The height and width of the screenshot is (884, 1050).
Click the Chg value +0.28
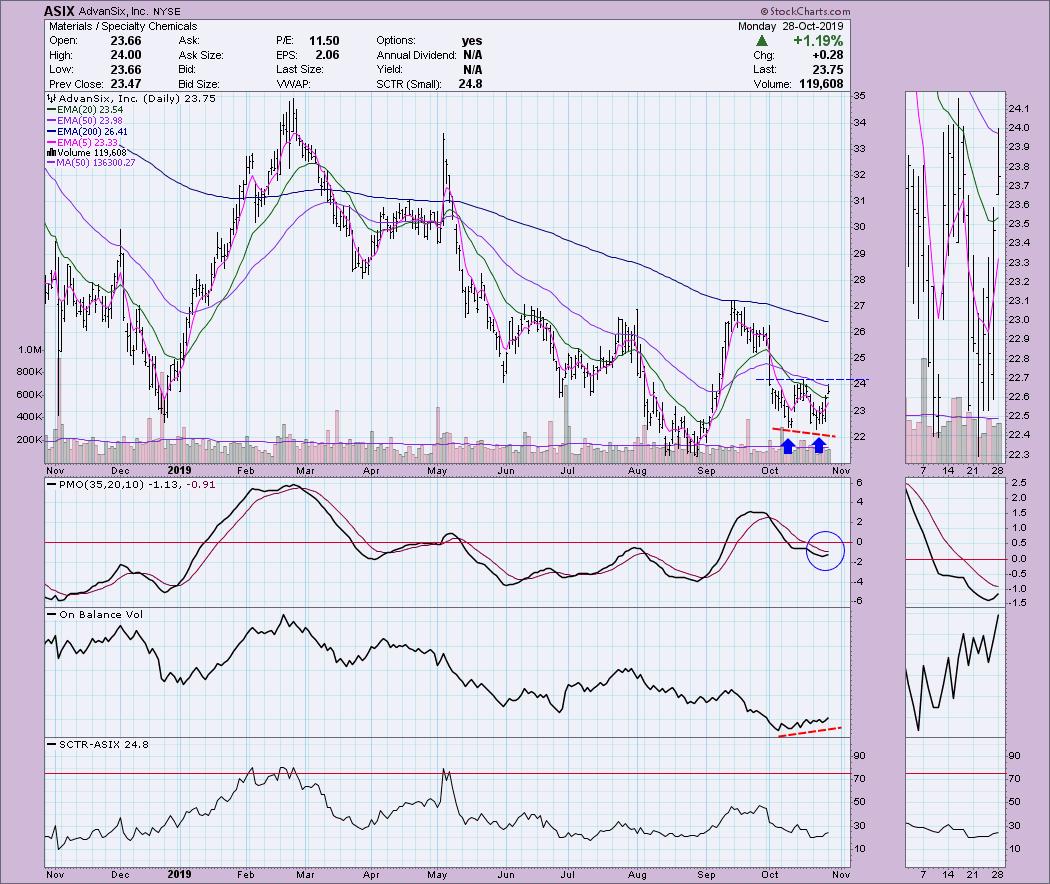point(826,55)
